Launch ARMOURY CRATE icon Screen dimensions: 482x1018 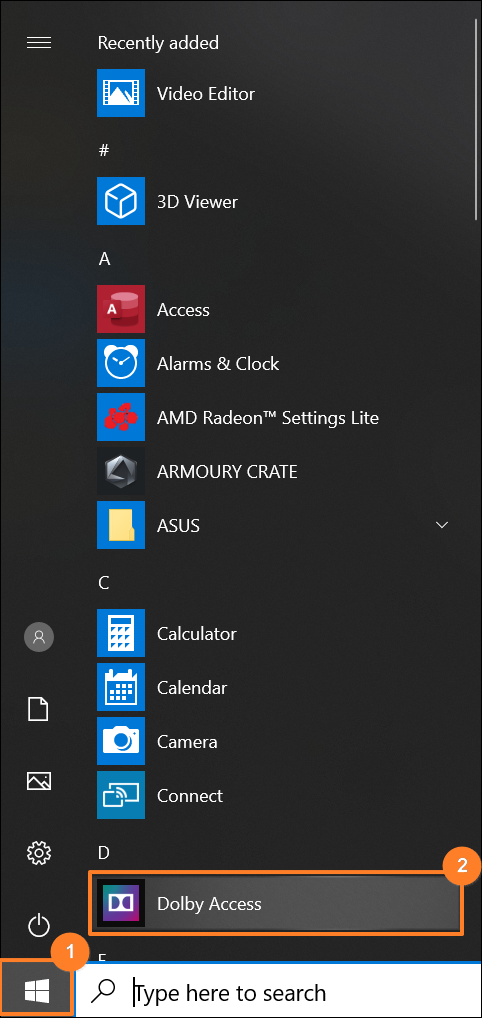click(x=121, y=471)
